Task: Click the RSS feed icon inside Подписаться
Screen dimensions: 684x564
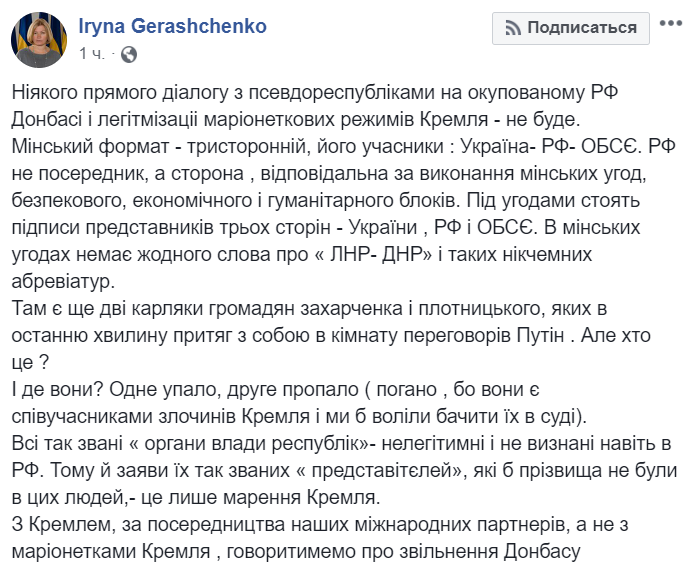Action: pos(513,28)
